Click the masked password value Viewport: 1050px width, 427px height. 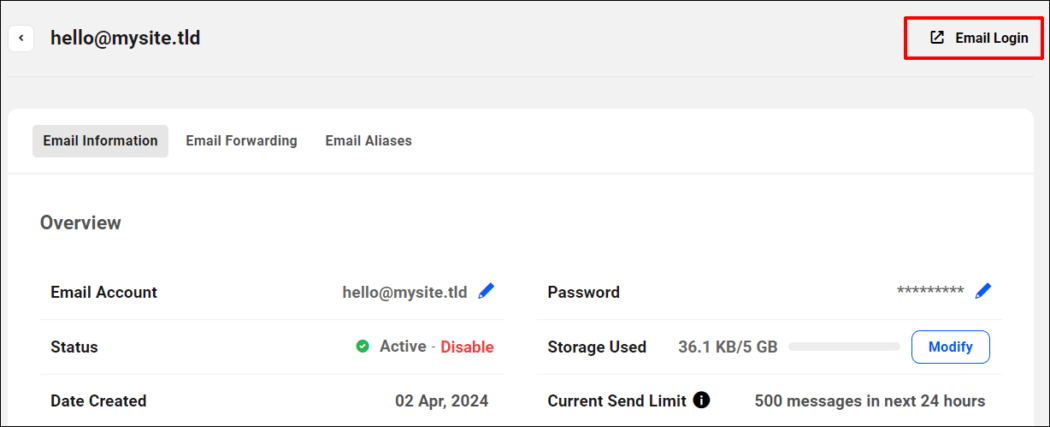[x=930, y=291]
